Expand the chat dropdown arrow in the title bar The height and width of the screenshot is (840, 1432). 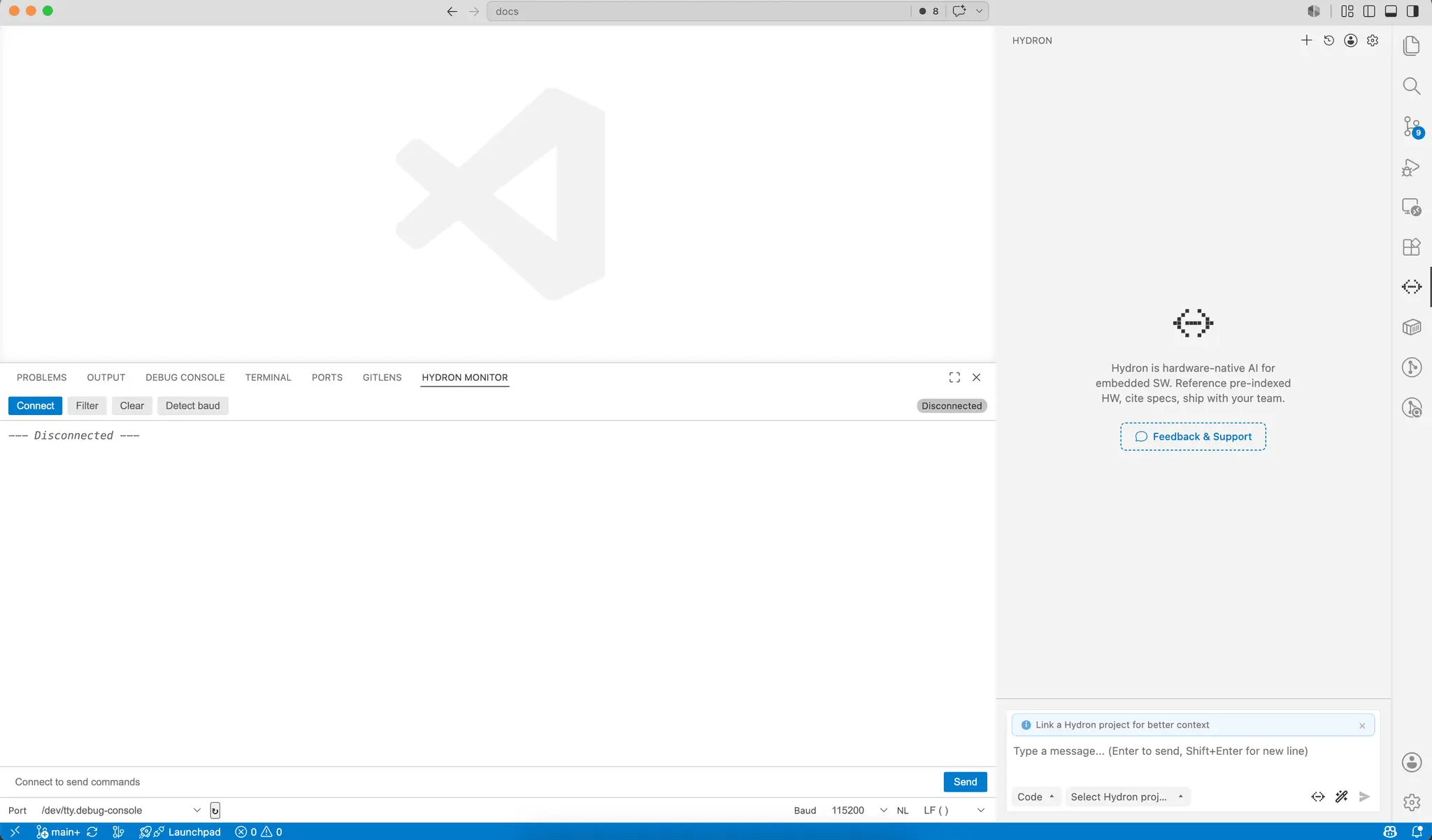[x=979, y=11]
